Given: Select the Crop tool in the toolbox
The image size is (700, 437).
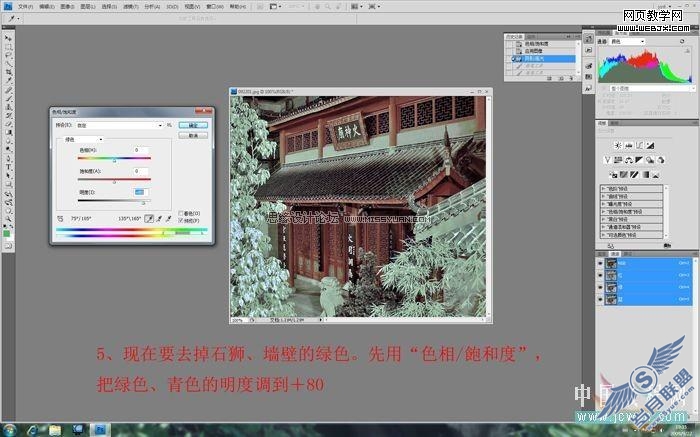Looking at the screenshot, I should click(8, 71).
